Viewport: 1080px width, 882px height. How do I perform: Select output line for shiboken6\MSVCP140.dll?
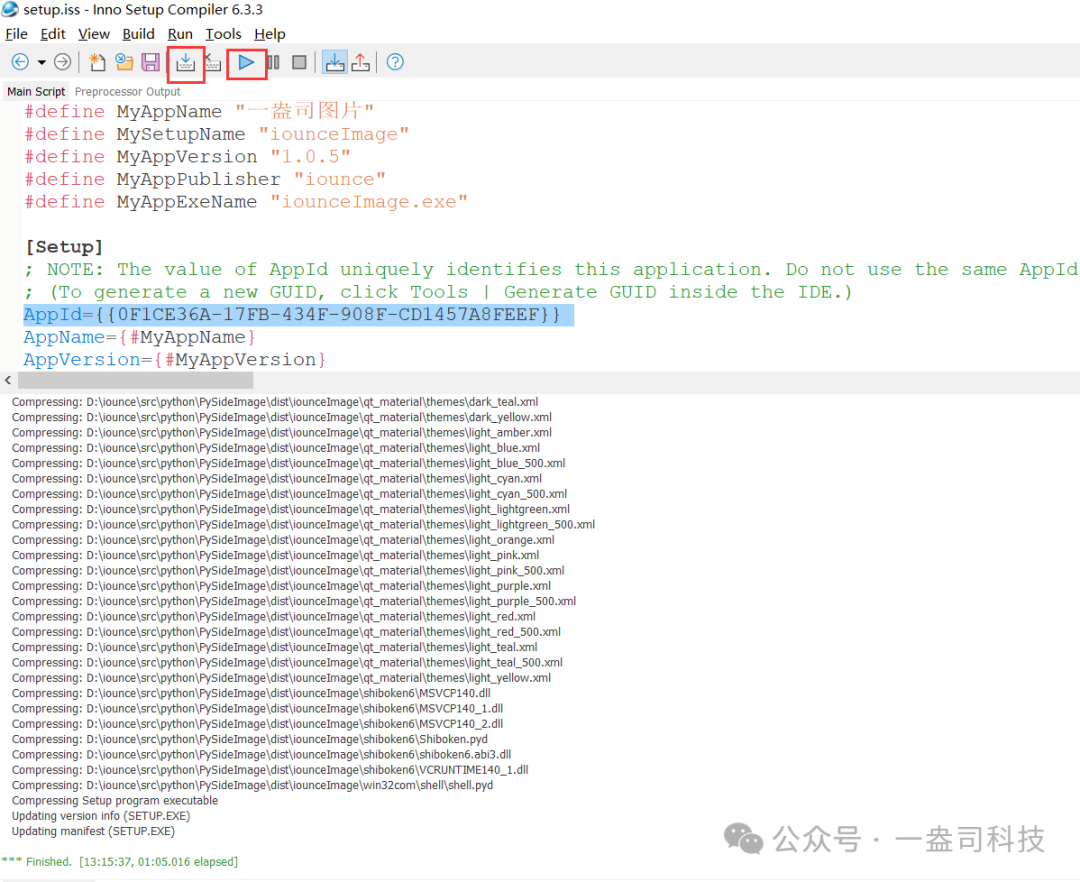point(251,693)
